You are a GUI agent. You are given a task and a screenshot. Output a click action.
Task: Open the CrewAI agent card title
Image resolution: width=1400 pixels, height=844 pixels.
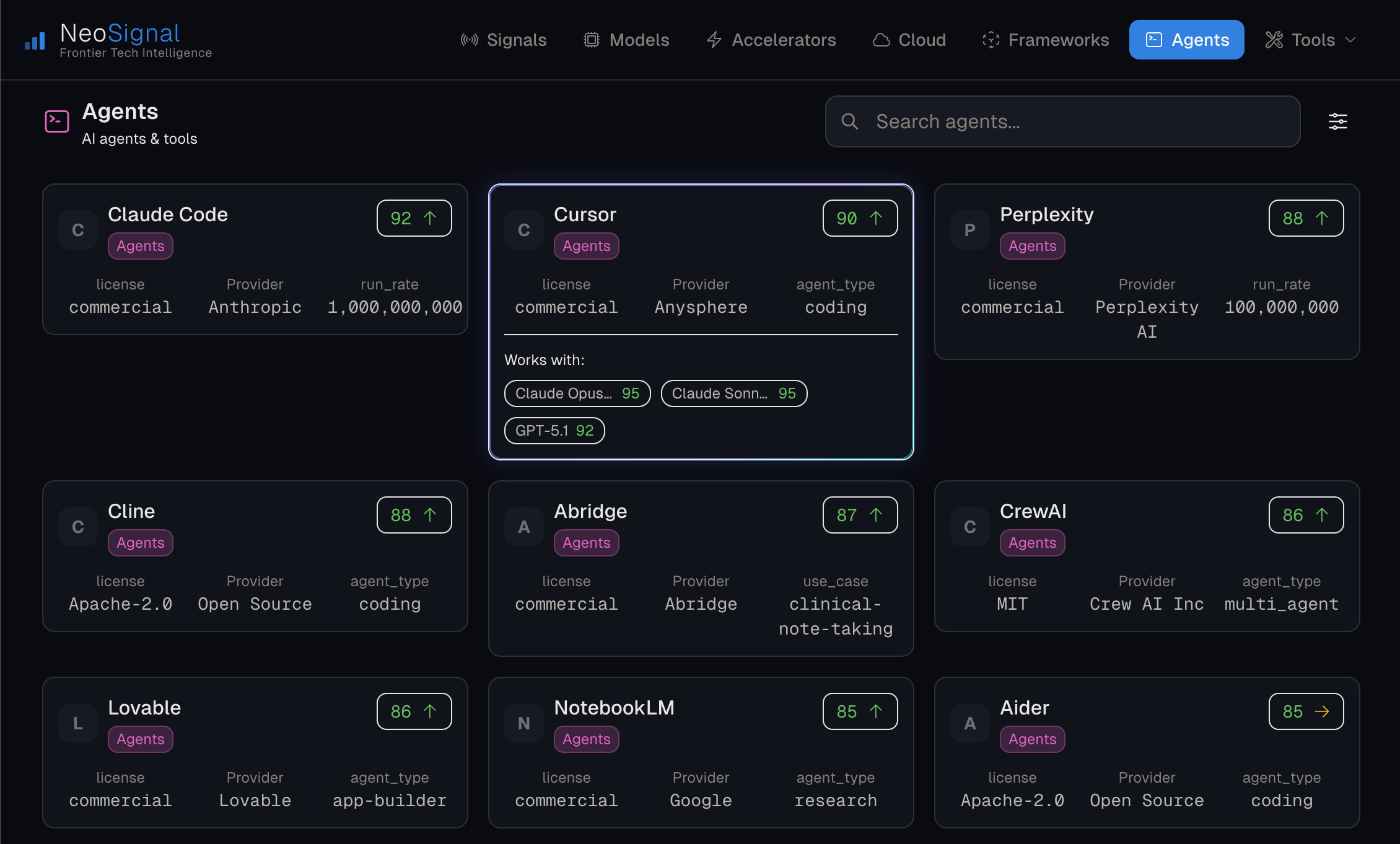pyautogui.click(x=1033, y=511)
